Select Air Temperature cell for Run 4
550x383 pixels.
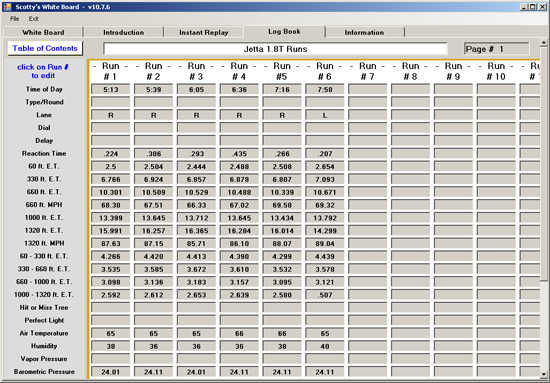click(239, 334)
